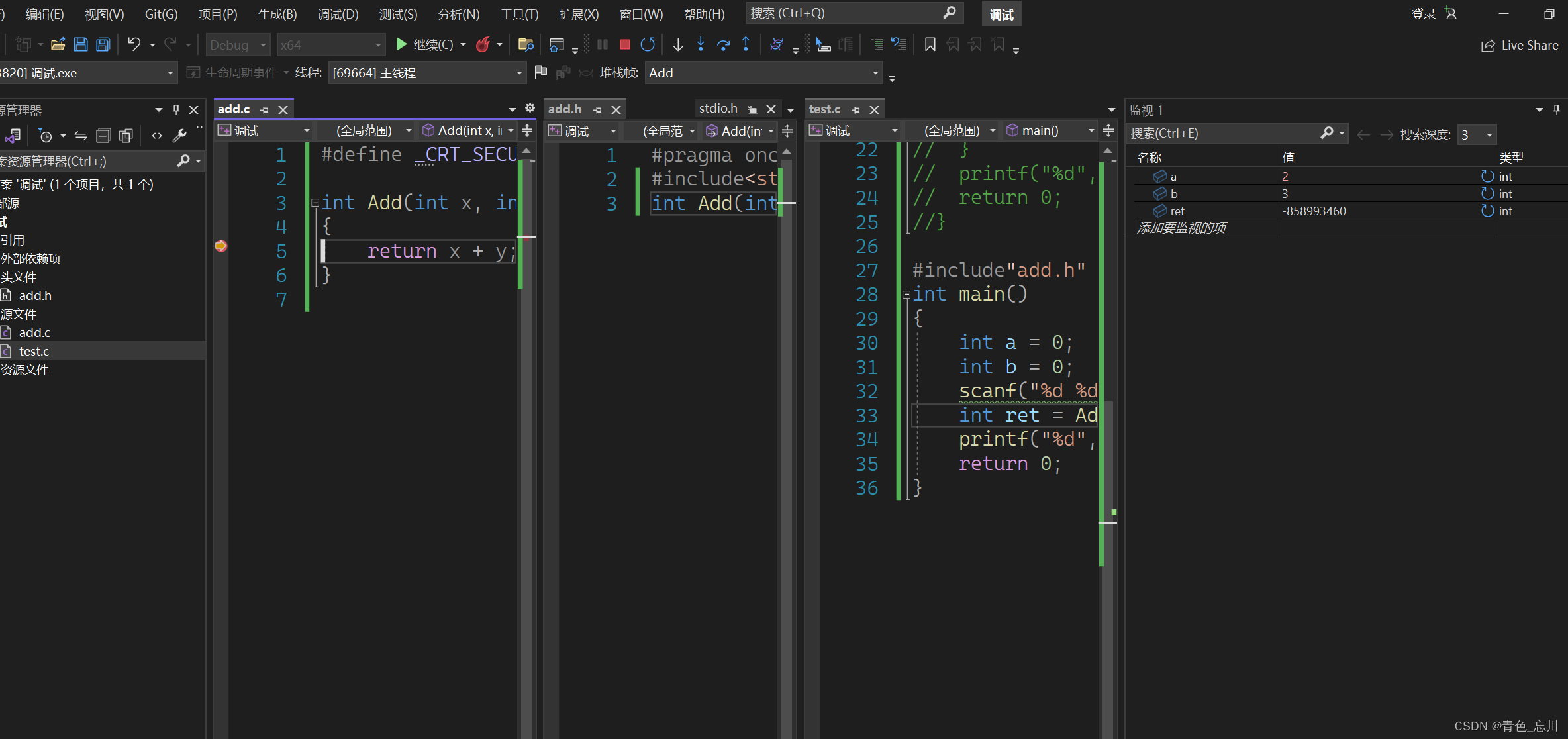Click the red Stop Debugging button
The height and width of the screenshot is (739, 1568).
click(624, 45)
